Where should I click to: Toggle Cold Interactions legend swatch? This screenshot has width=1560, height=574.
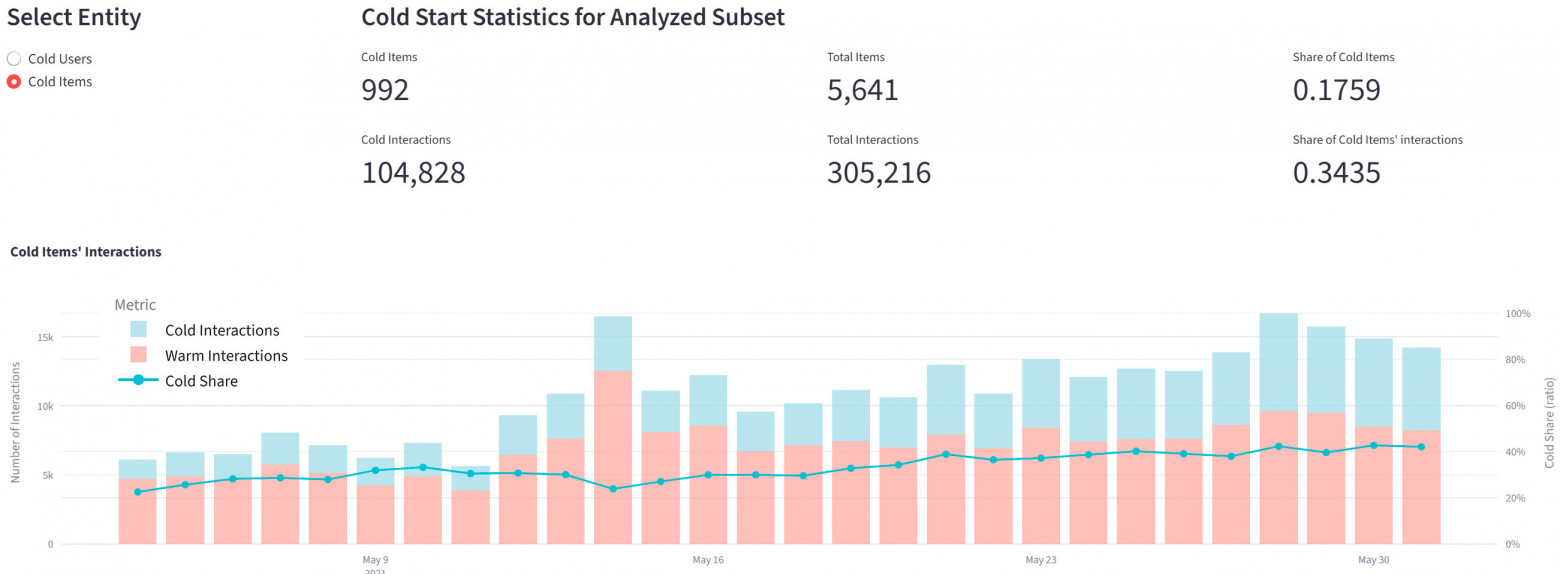tap(139, 330)
